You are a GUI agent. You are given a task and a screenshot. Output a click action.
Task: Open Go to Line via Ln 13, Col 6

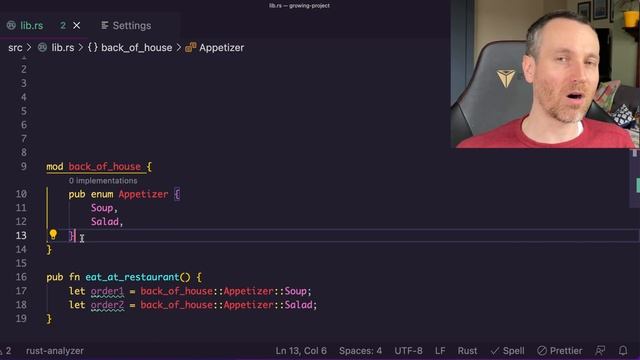click(x=301, y=351)
